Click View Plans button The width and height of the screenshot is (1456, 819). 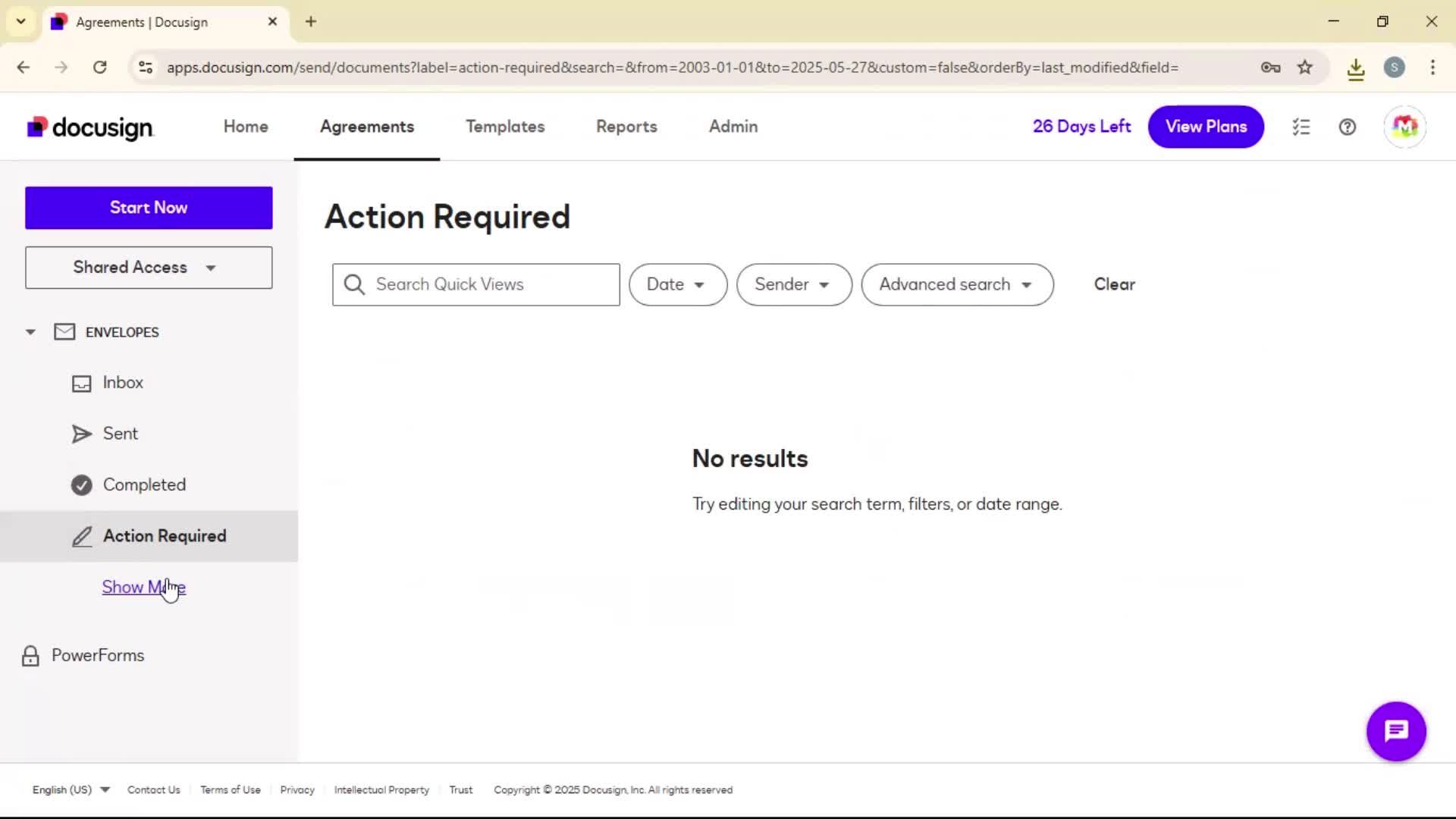1206,127
